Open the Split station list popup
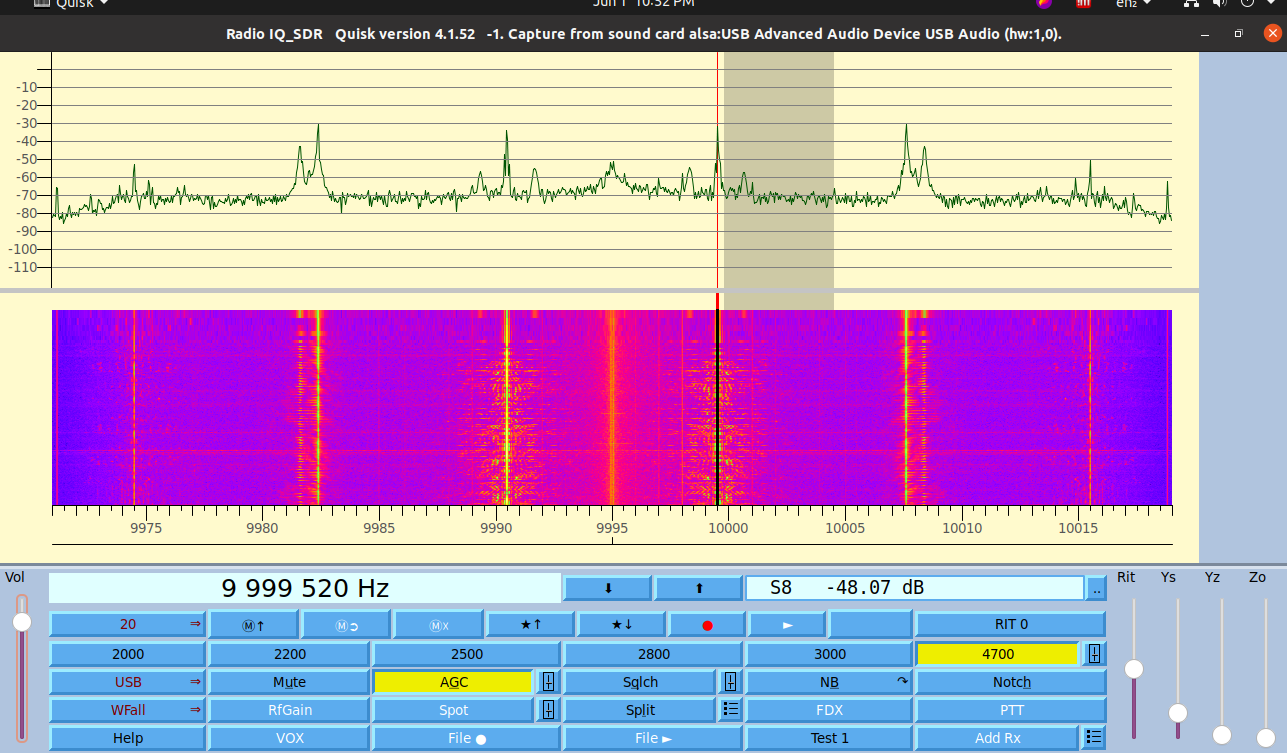Image resolution: width=1287 pixels, height=753 pixels. [729, 710]
